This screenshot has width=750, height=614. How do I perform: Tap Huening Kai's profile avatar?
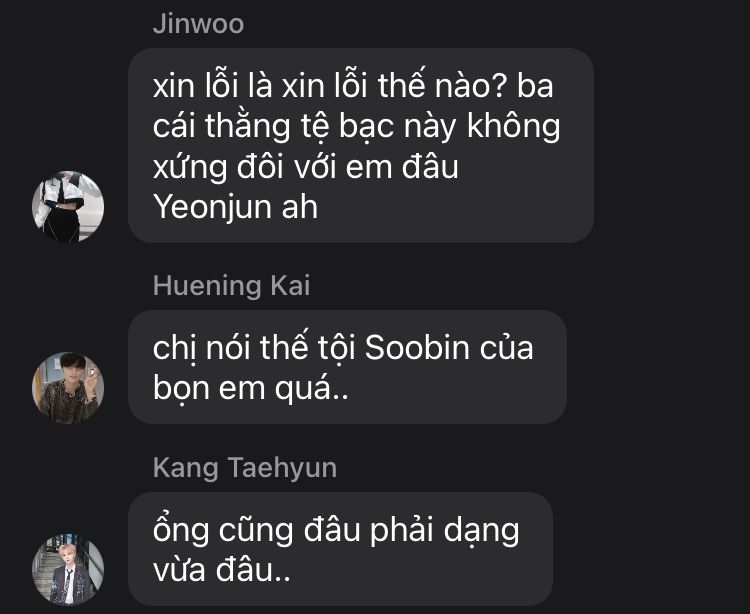pos(68,388)
